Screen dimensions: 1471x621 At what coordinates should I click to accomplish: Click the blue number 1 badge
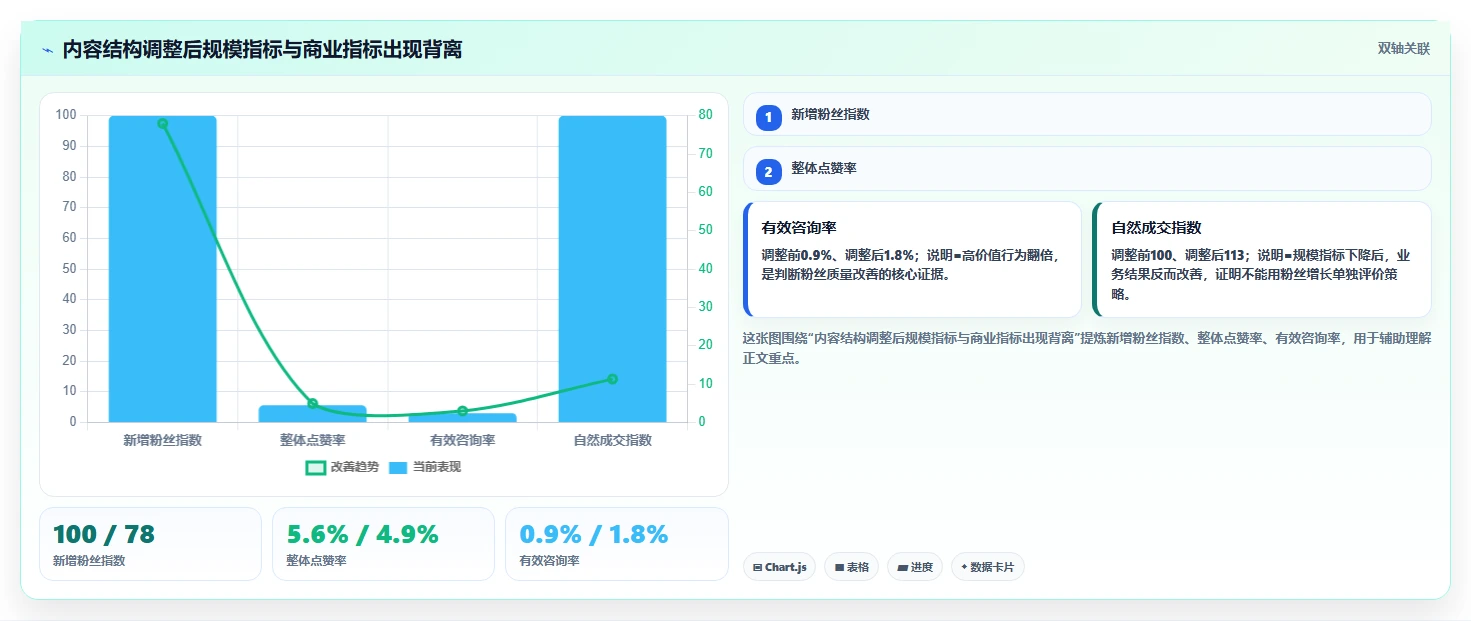coord(768,118)
